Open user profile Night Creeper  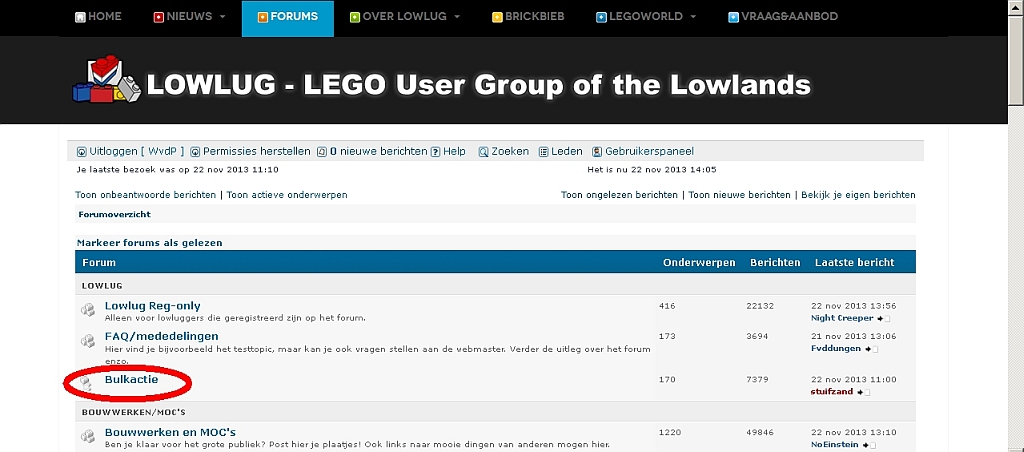click(842, 318)
